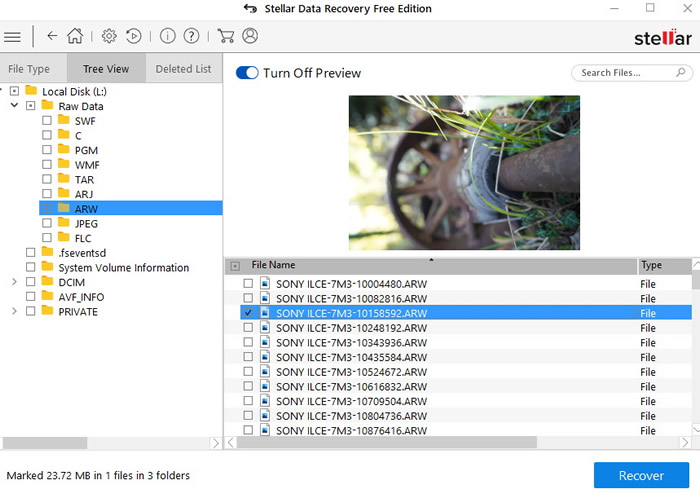This screenshot has width=700, height=494.
Task: Check the JPEG folder checkbox
Action: 47,223
